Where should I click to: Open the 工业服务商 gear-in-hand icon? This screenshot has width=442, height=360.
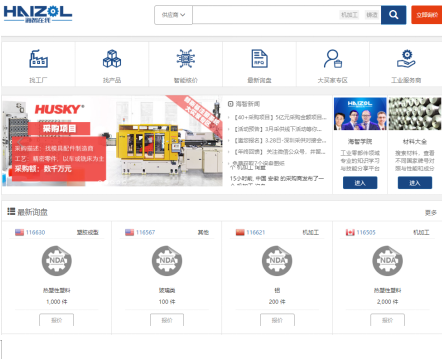[x=406, y=59]
